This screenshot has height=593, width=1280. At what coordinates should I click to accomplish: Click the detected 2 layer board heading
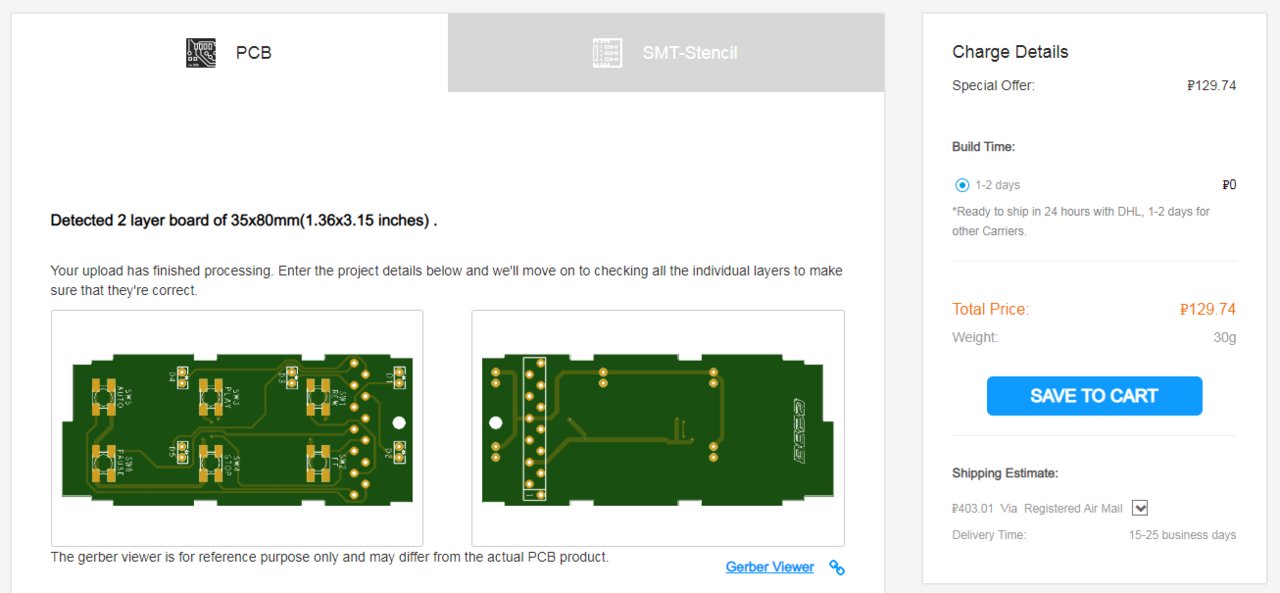pos(244,220)
